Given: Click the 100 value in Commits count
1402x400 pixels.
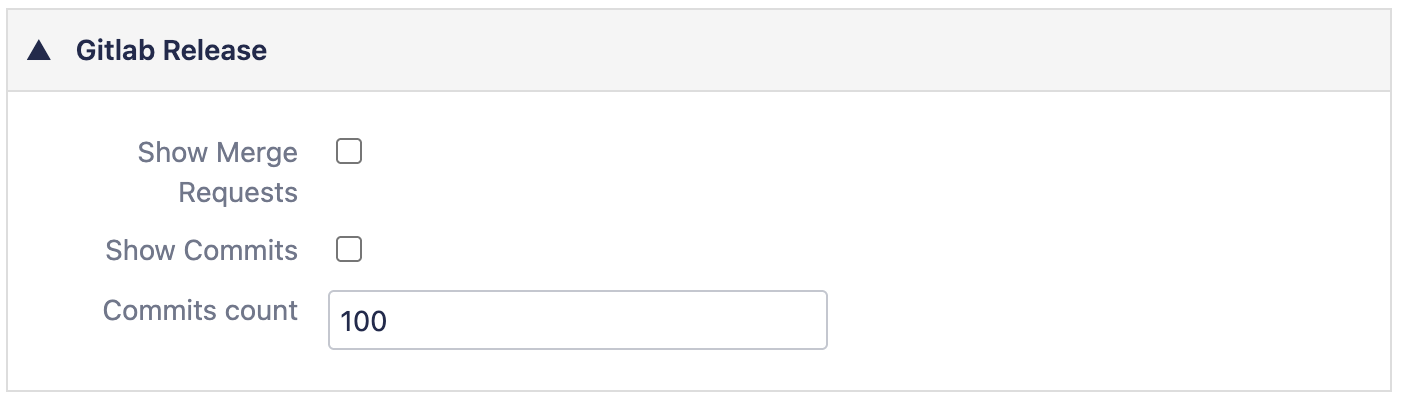Looking at the screenshot, I should pyautogui.click(x=364, y=322).
